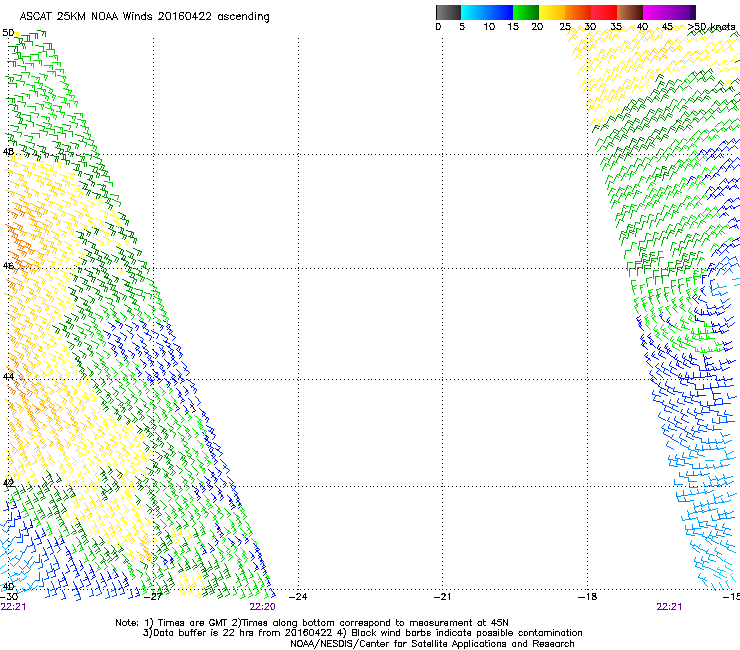The image size is (740, 650).
Task: Click the purple '22:20' time label
Action: point(262,607)
